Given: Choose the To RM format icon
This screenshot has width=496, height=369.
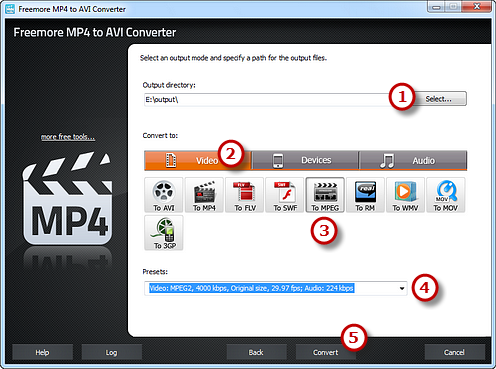Looking at the screenshot, I should click(x=365, y=195).
